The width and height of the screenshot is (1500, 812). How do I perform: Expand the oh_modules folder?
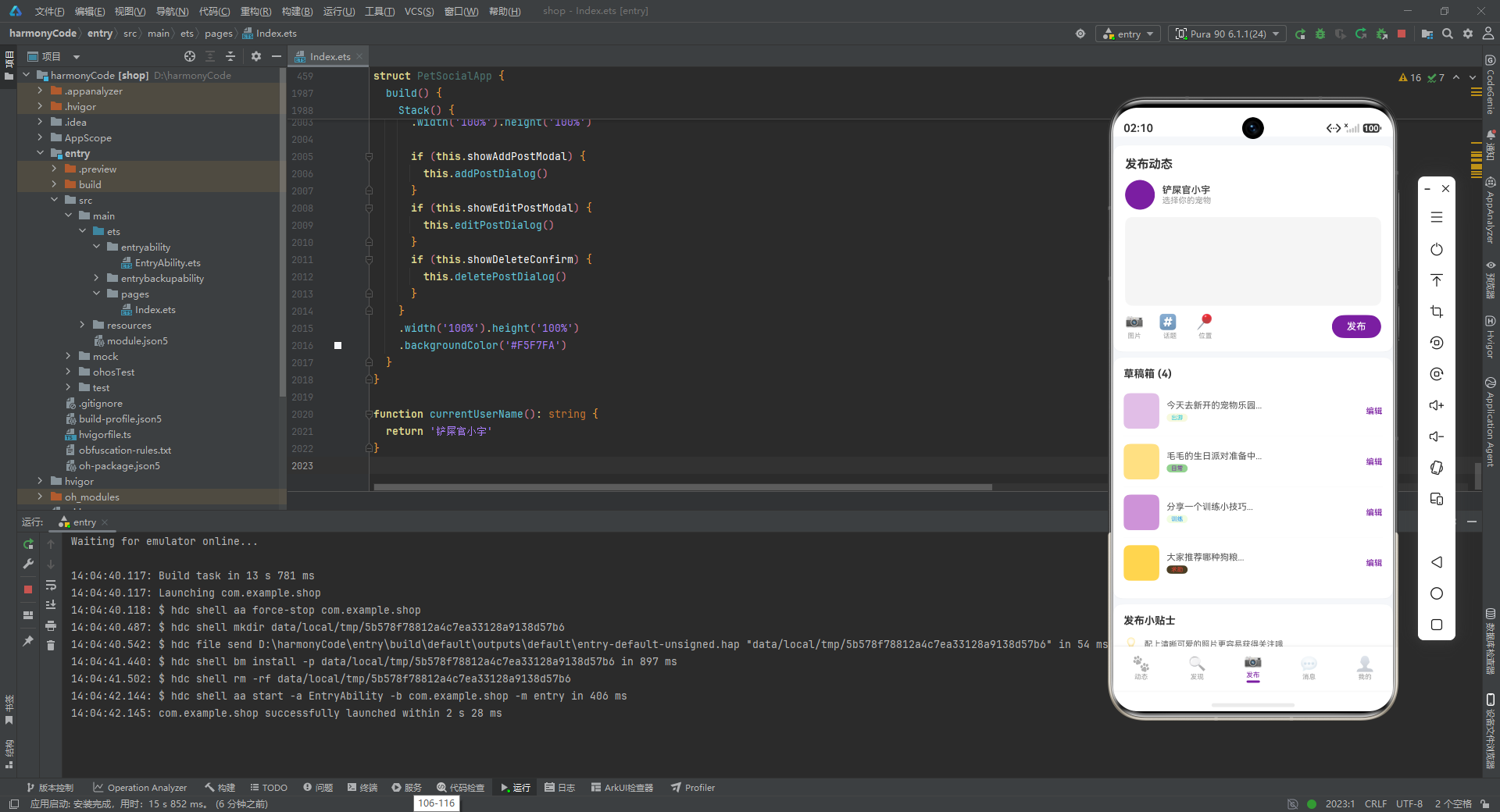[x=40, y=497]
